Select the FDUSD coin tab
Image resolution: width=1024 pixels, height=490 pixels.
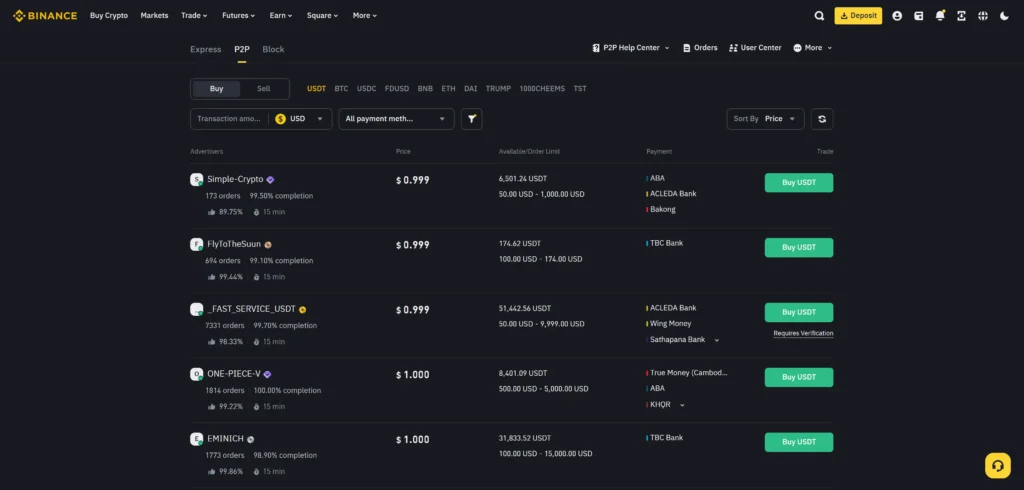coord(397,89)
